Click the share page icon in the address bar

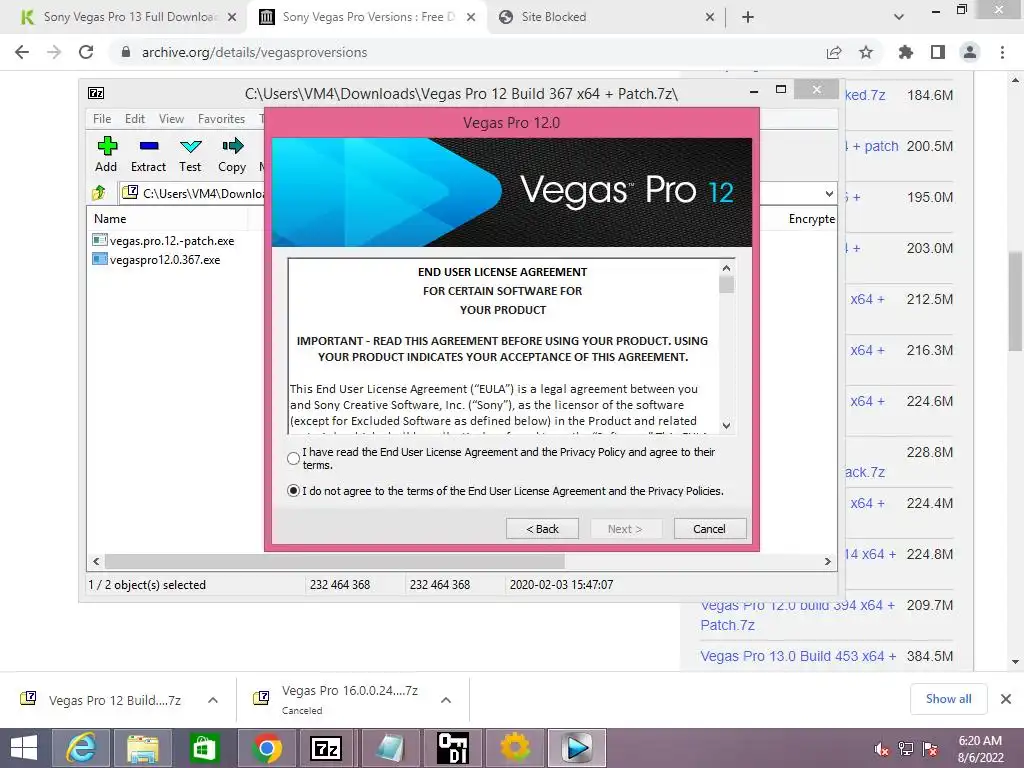tap(834, 52)
